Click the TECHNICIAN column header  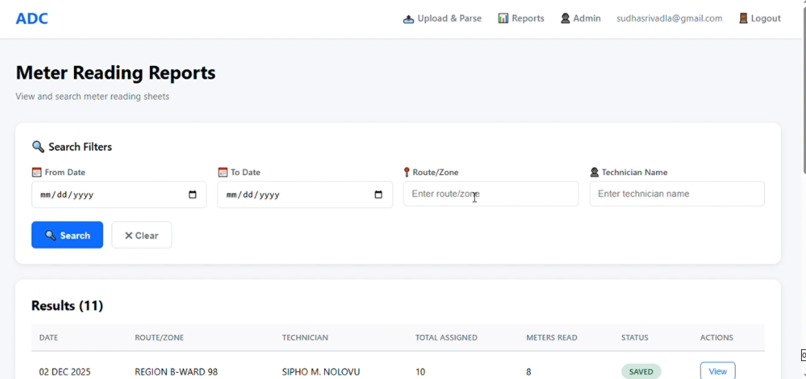[x=305, y=338]
